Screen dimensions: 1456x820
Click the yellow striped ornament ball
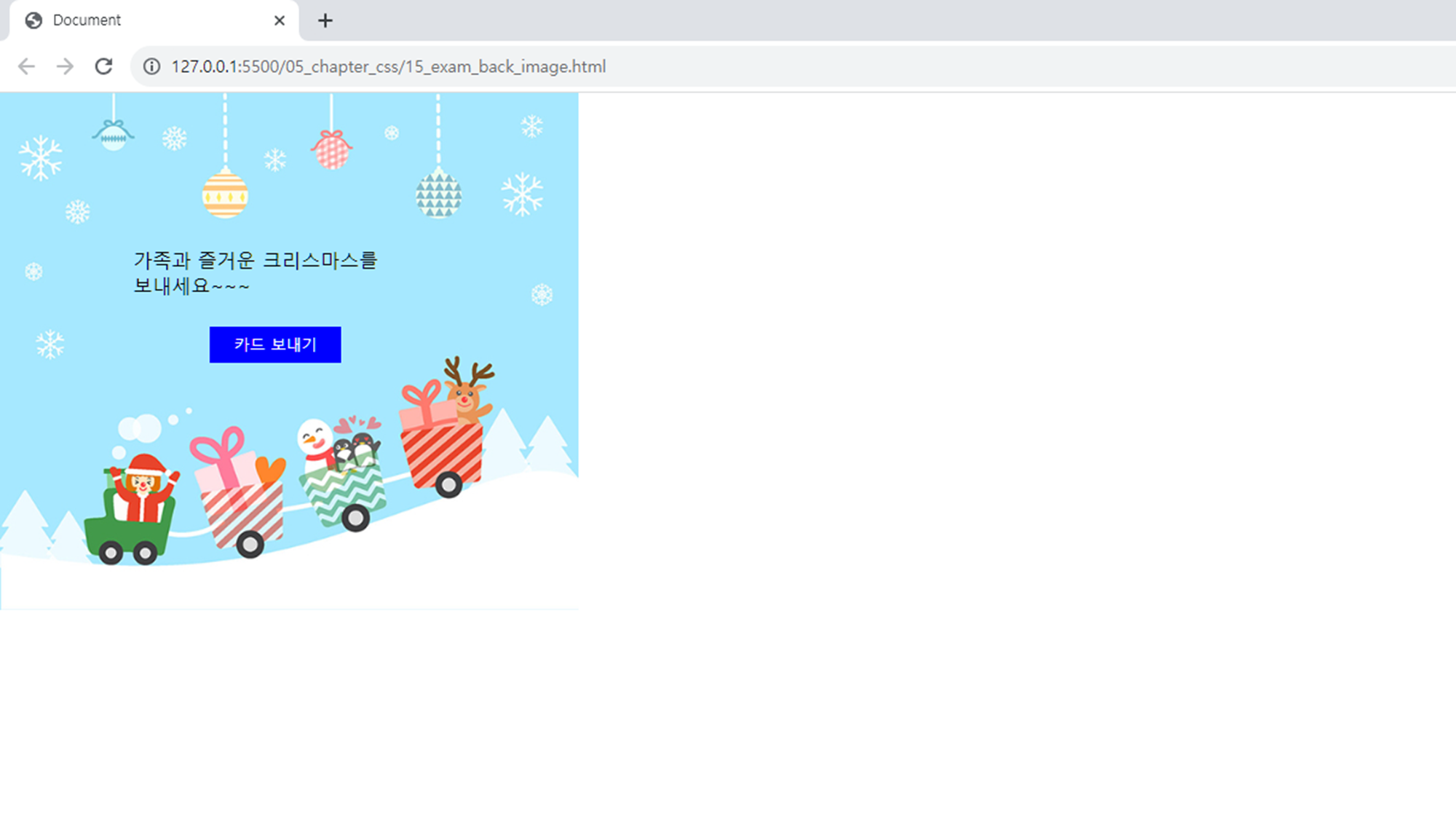tap(225, 195)
